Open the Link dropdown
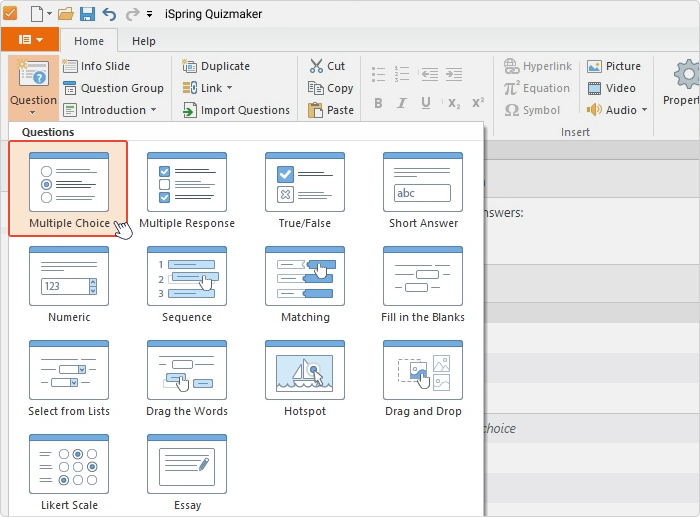Screen dimensions: 700x517 click(208, 88)
